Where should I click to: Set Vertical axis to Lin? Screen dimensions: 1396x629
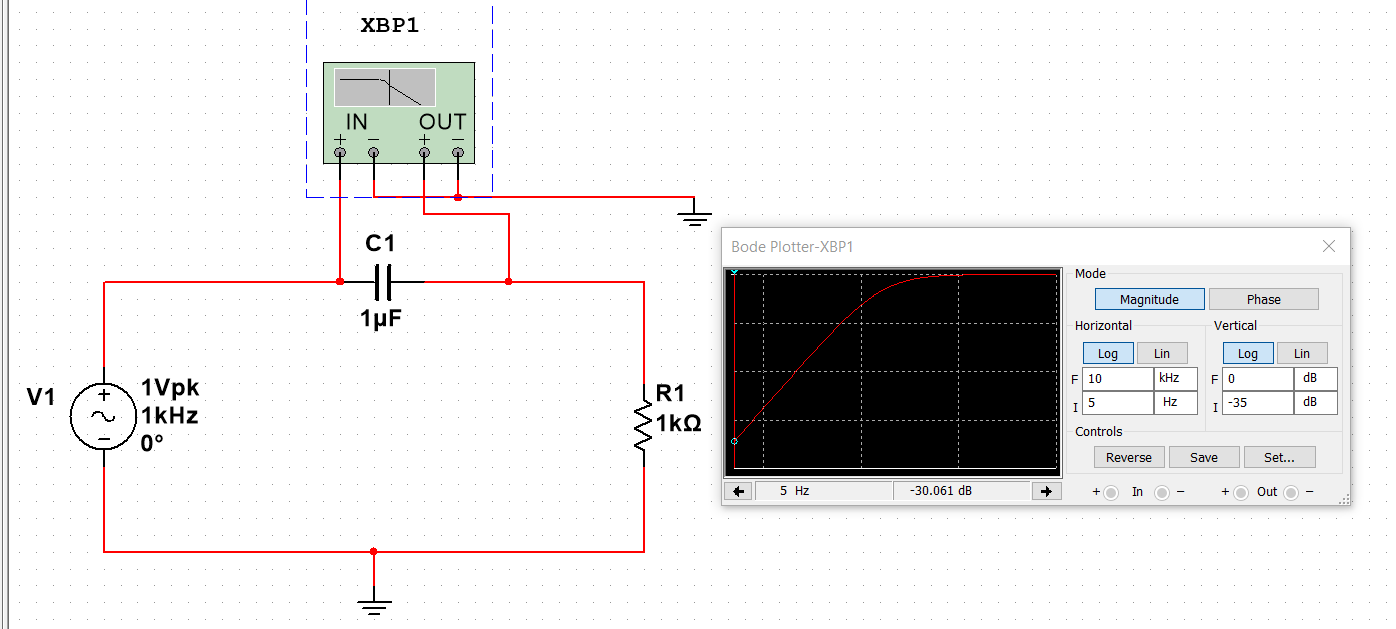[x=1301, y=353]
